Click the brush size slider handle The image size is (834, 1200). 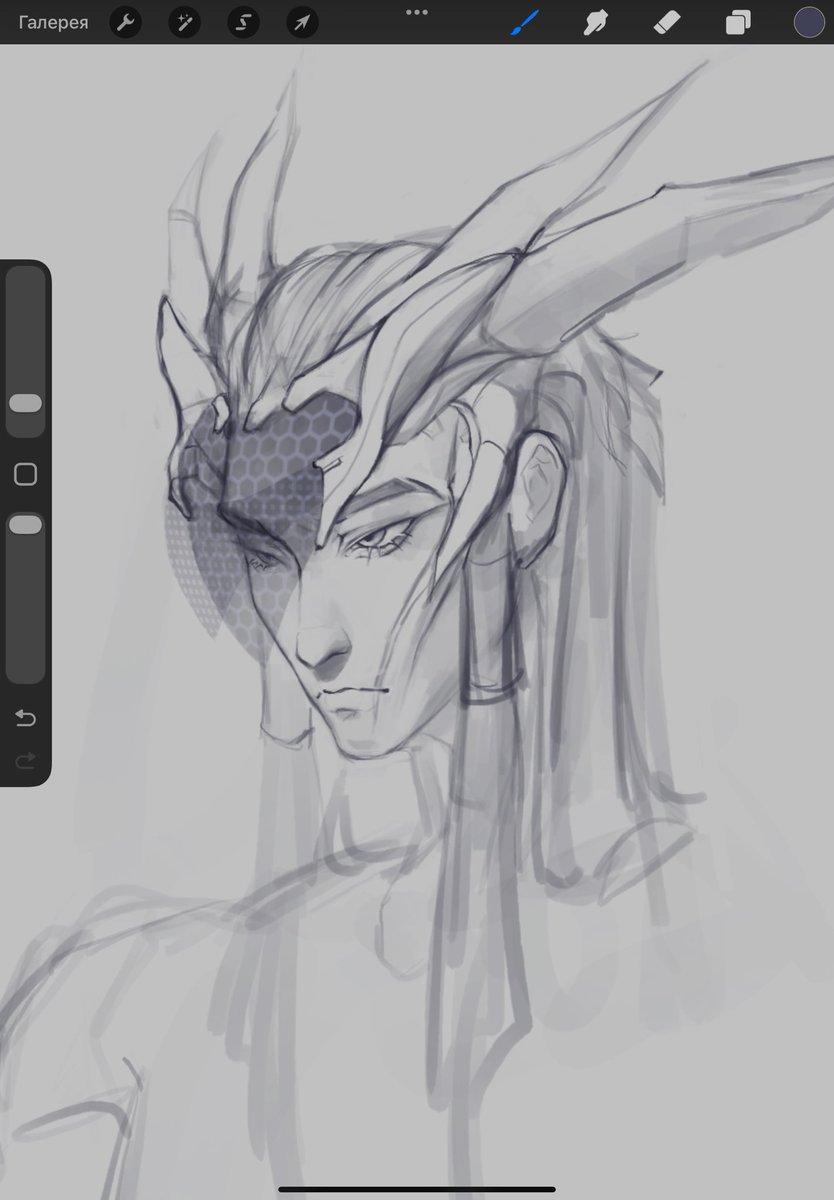pyautogui.click(x=25, y=403)
